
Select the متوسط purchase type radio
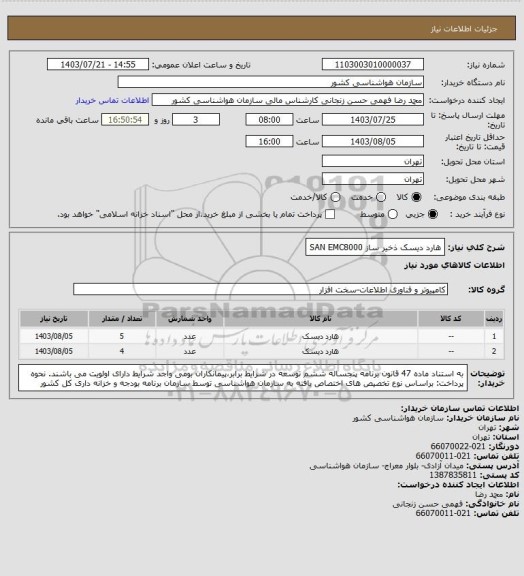coord(393,214)
